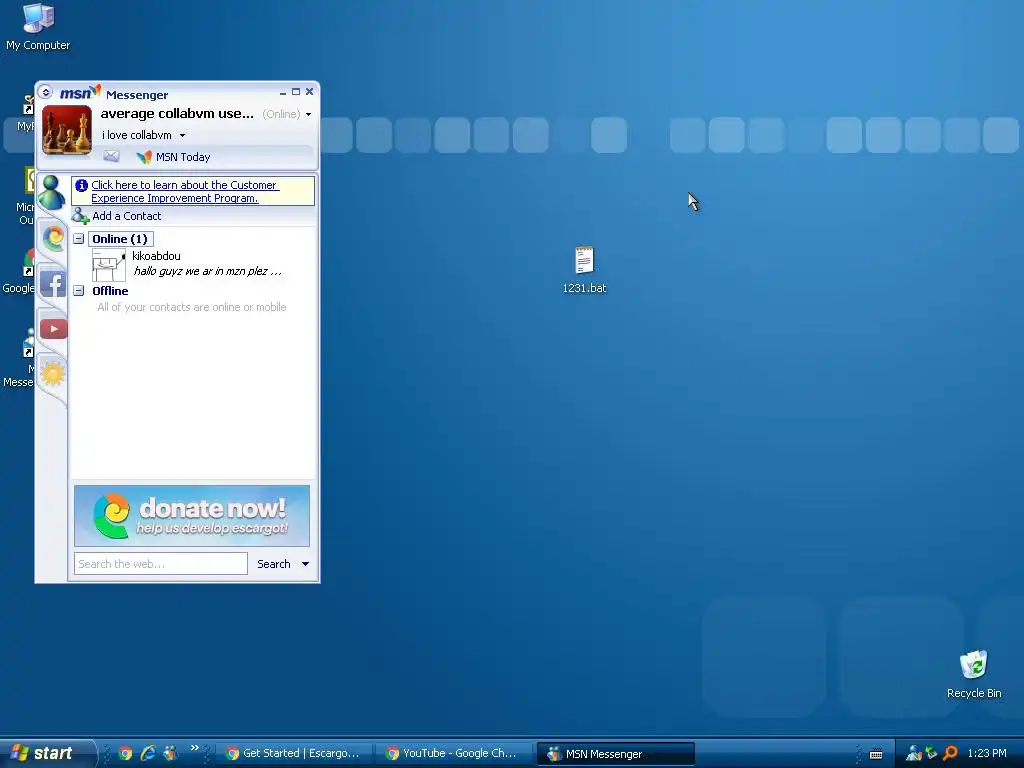The image size is (1024, 768).
Task: Open the Search options dropdown arrow
Action: click(305, 564)
